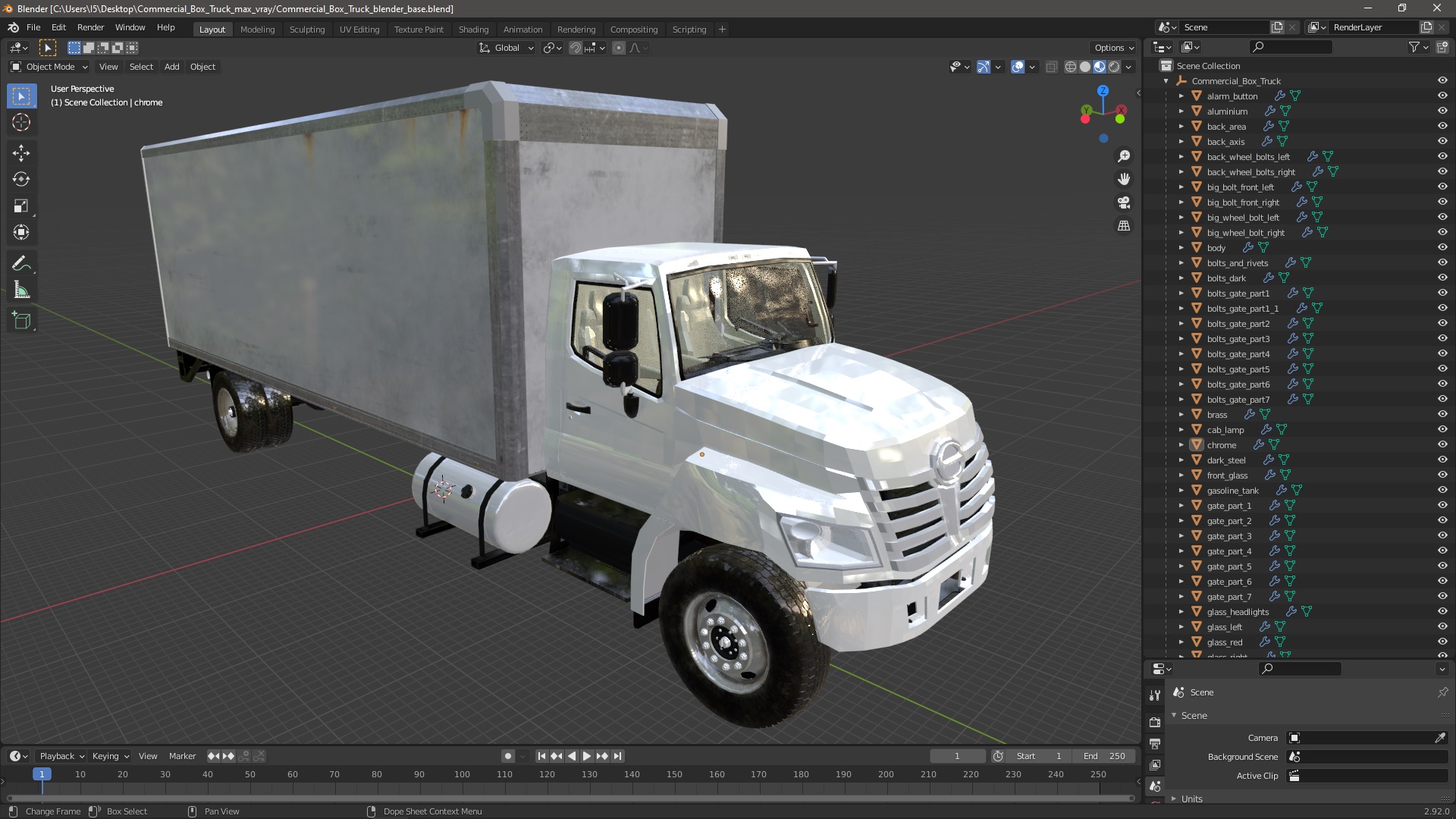Switch to the Shading workspace tab

473,30
